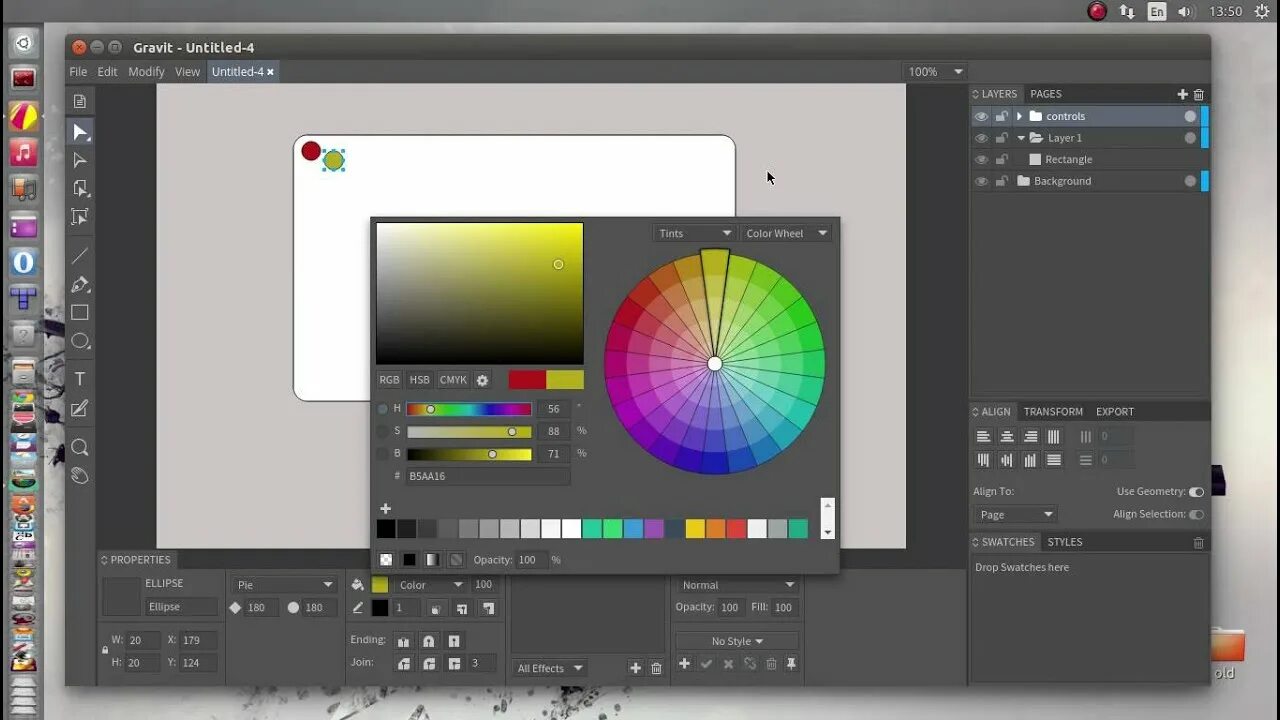Open the Normal blend mode dropdown
The image size is (1280, 720).
[736, 585]
